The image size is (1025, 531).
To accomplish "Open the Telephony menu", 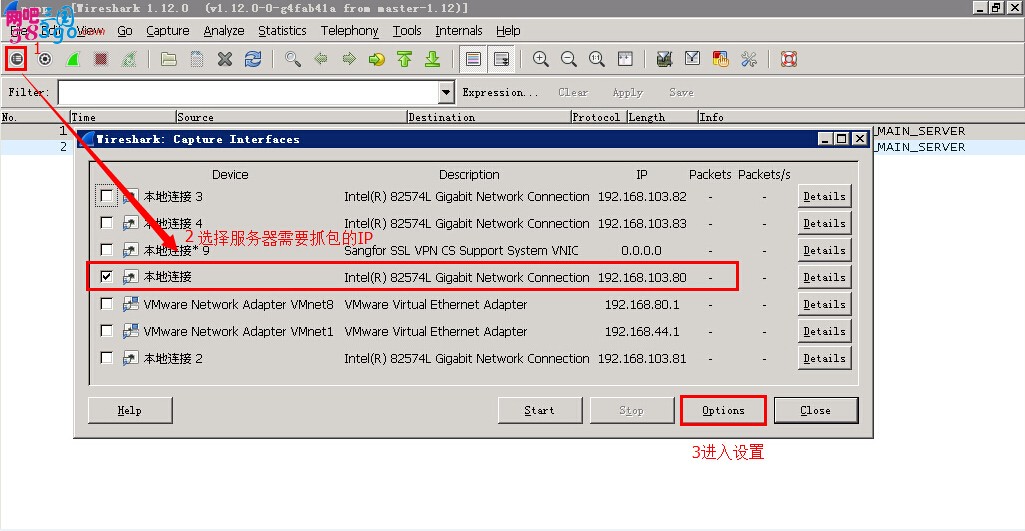I will click(350, 31).
